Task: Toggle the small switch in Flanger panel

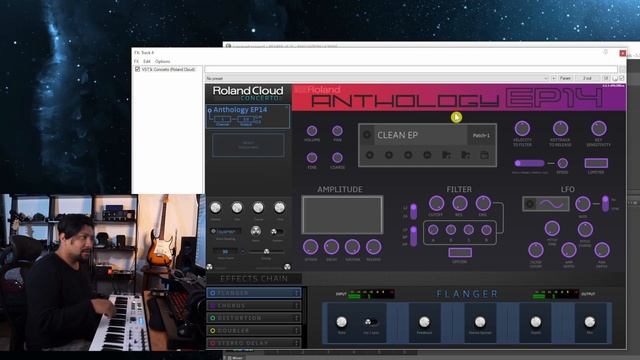Action: point(371,322)
